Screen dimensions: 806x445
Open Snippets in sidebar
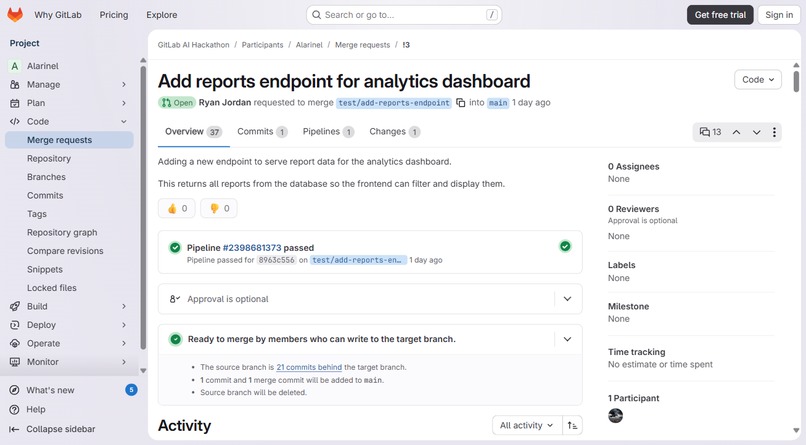tap(69, 269)
